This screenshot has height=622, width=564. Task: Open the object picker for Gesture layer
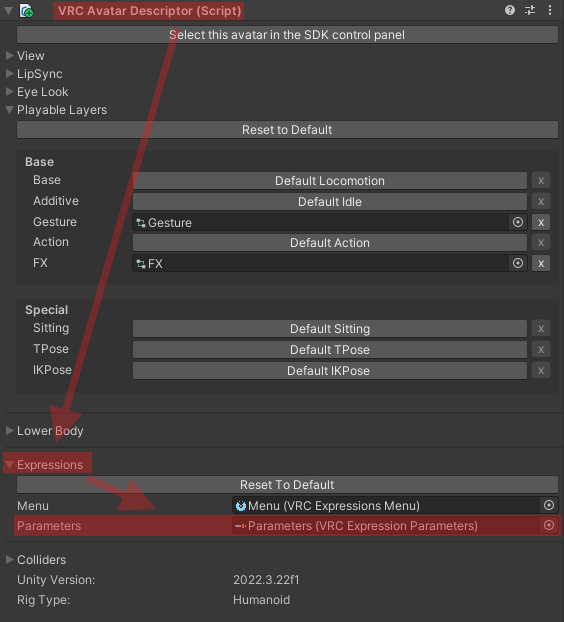pos(518,222)
